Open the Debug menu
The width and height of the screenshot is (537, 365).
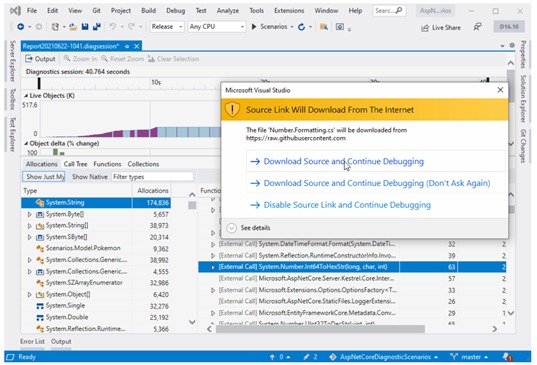(x=175, y=11)
